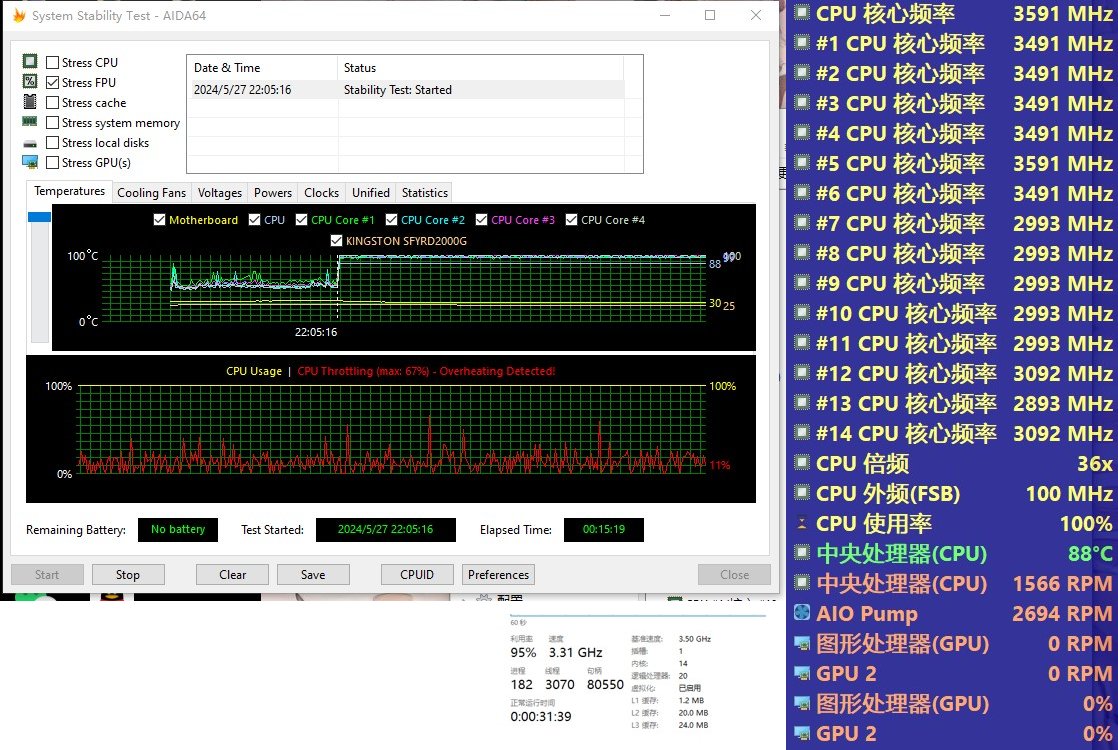This screenshot has width=1118, height=750.
Task: Click the Stress local disks drive icon
Action: click(30, 143)
